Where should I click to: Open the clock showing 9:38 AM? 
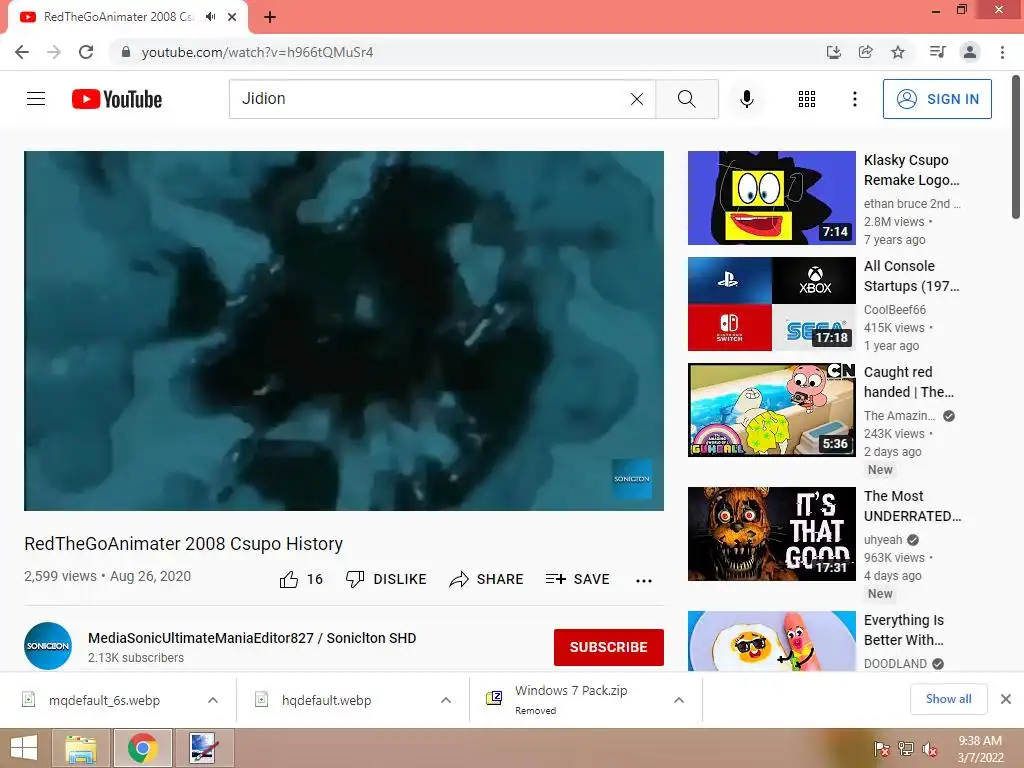coord(980,749)
